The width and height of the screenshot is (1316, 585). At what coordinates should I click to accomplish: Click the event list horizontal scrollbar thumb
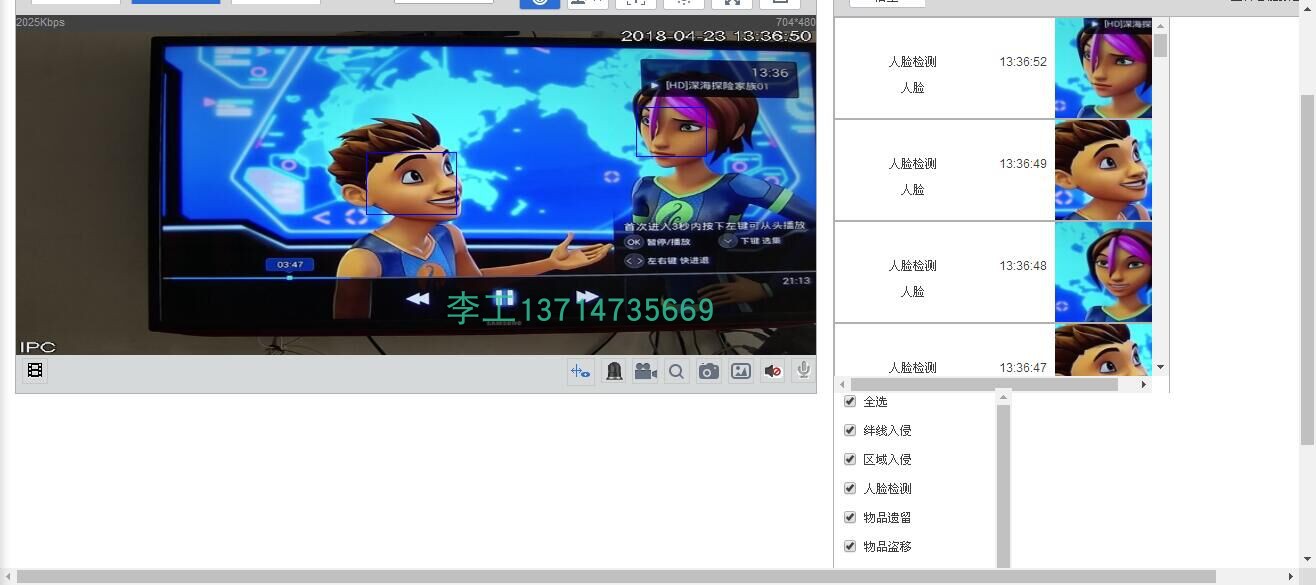(x=984, y=384)
